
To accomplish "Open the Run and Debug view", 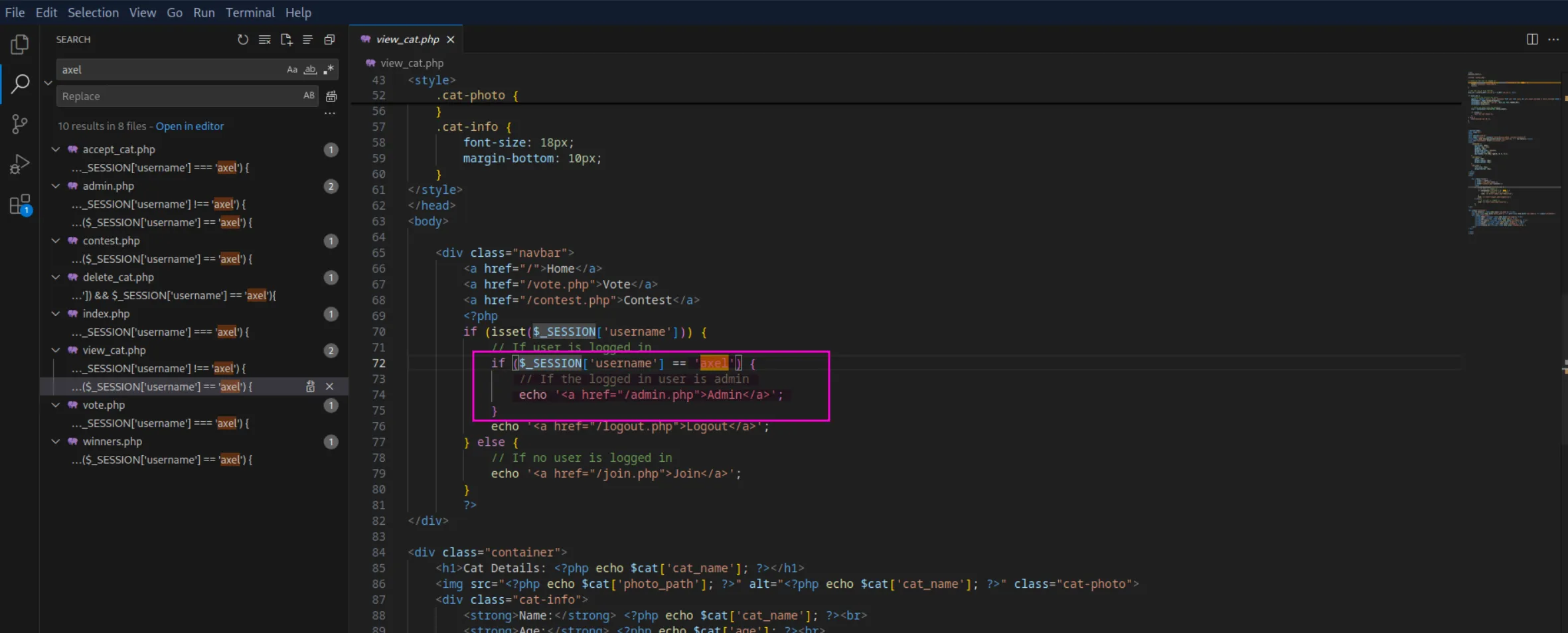I will click(20, 164).
